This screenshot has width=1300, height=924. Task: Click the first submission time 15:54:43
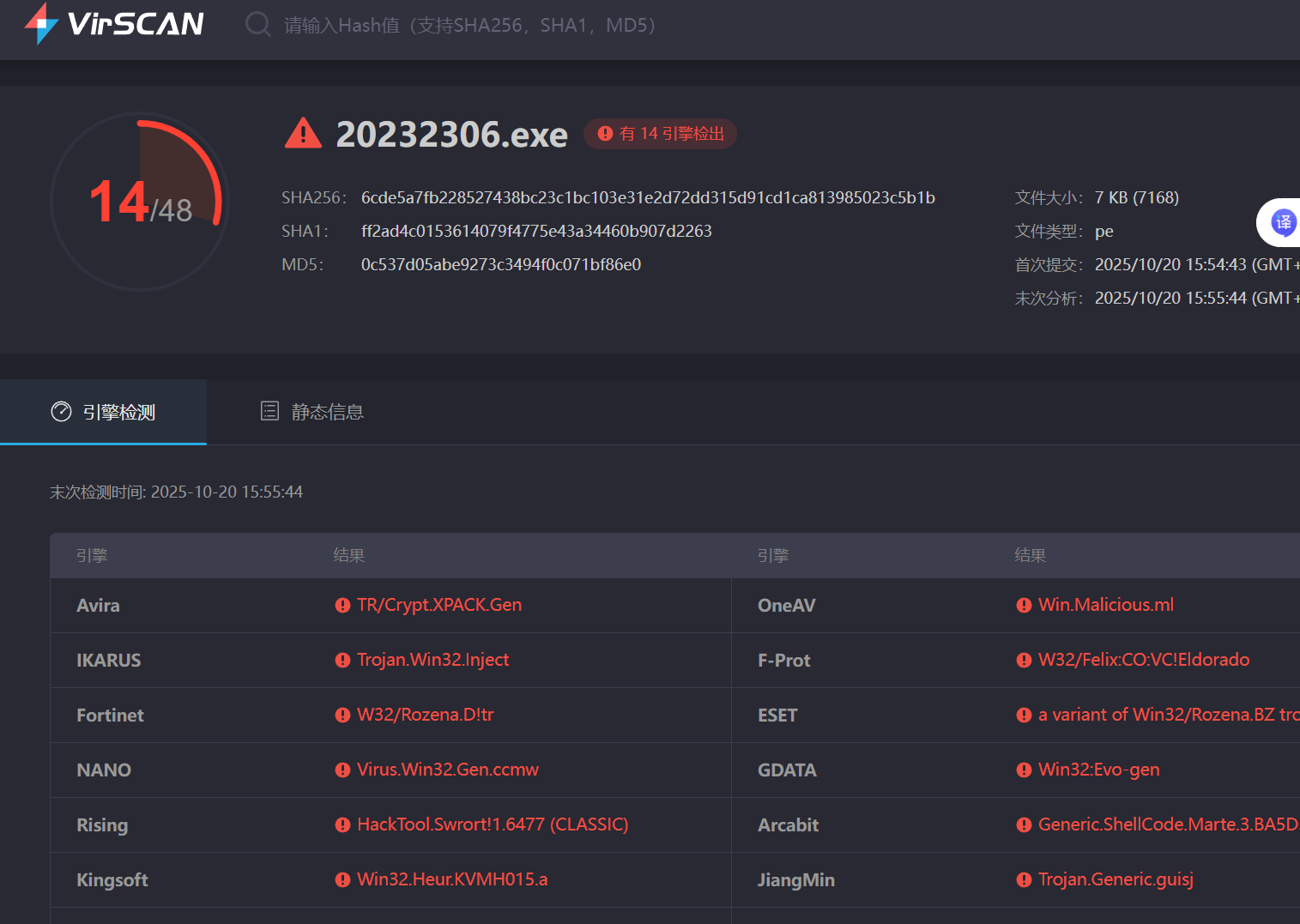[x=1197, y=264]
